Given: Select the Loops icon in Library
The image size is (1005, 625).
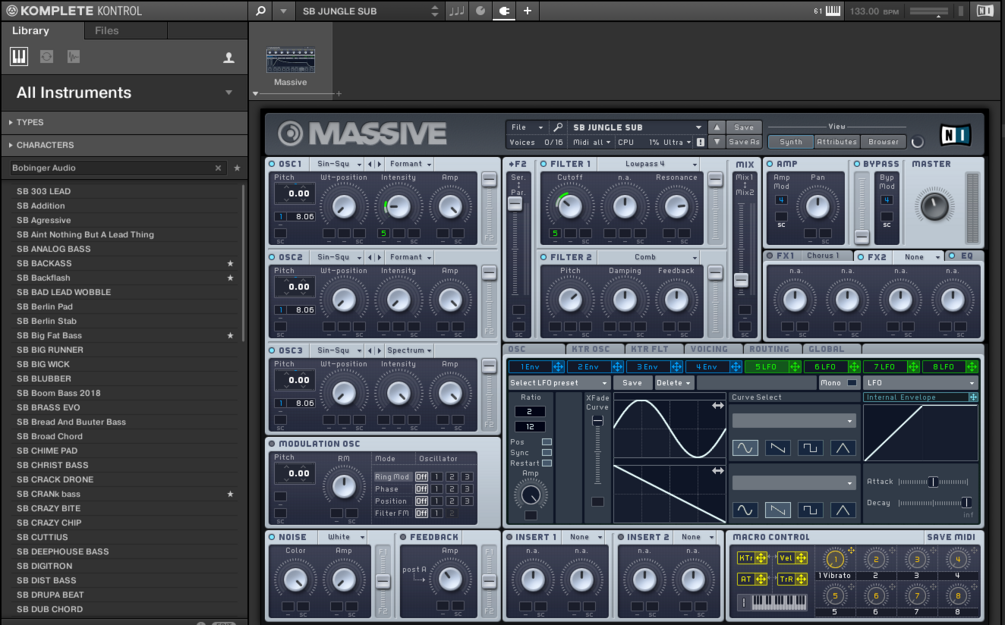Looking at the screenshot, I should [46, 57].
